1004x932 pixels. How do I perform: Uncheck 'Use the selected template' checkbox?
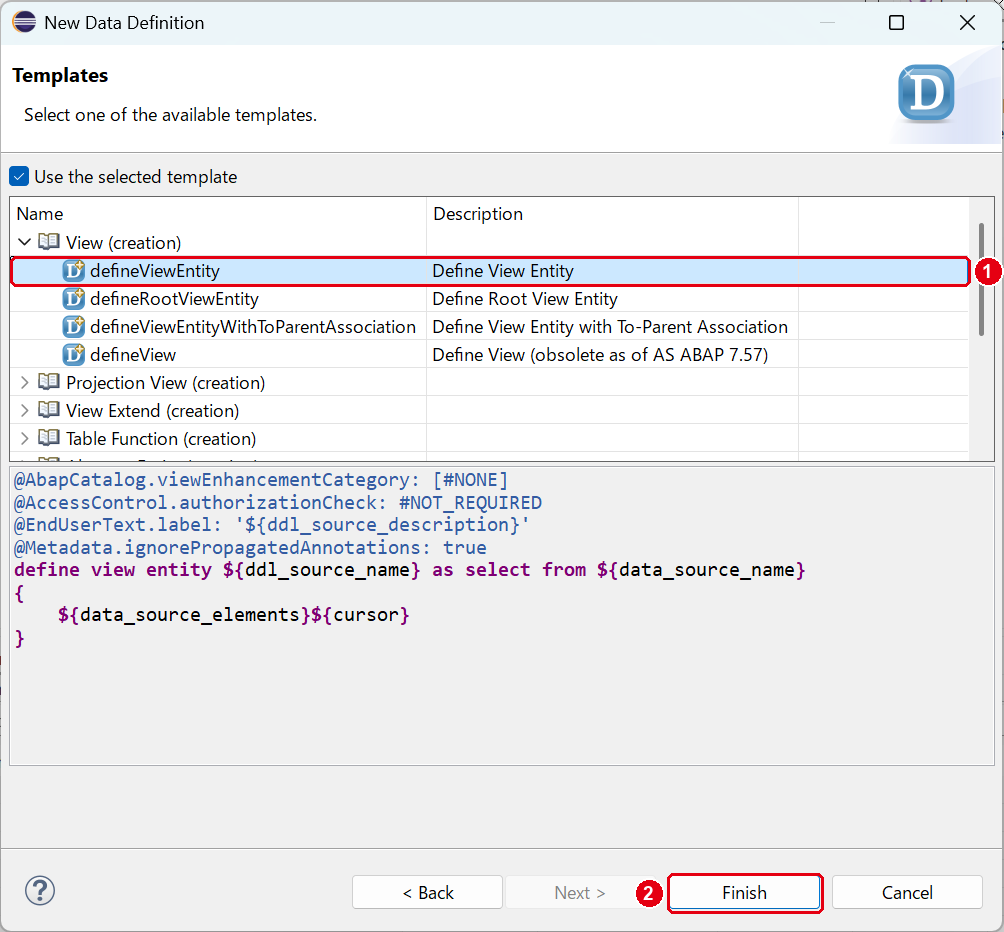pos(19,176)
